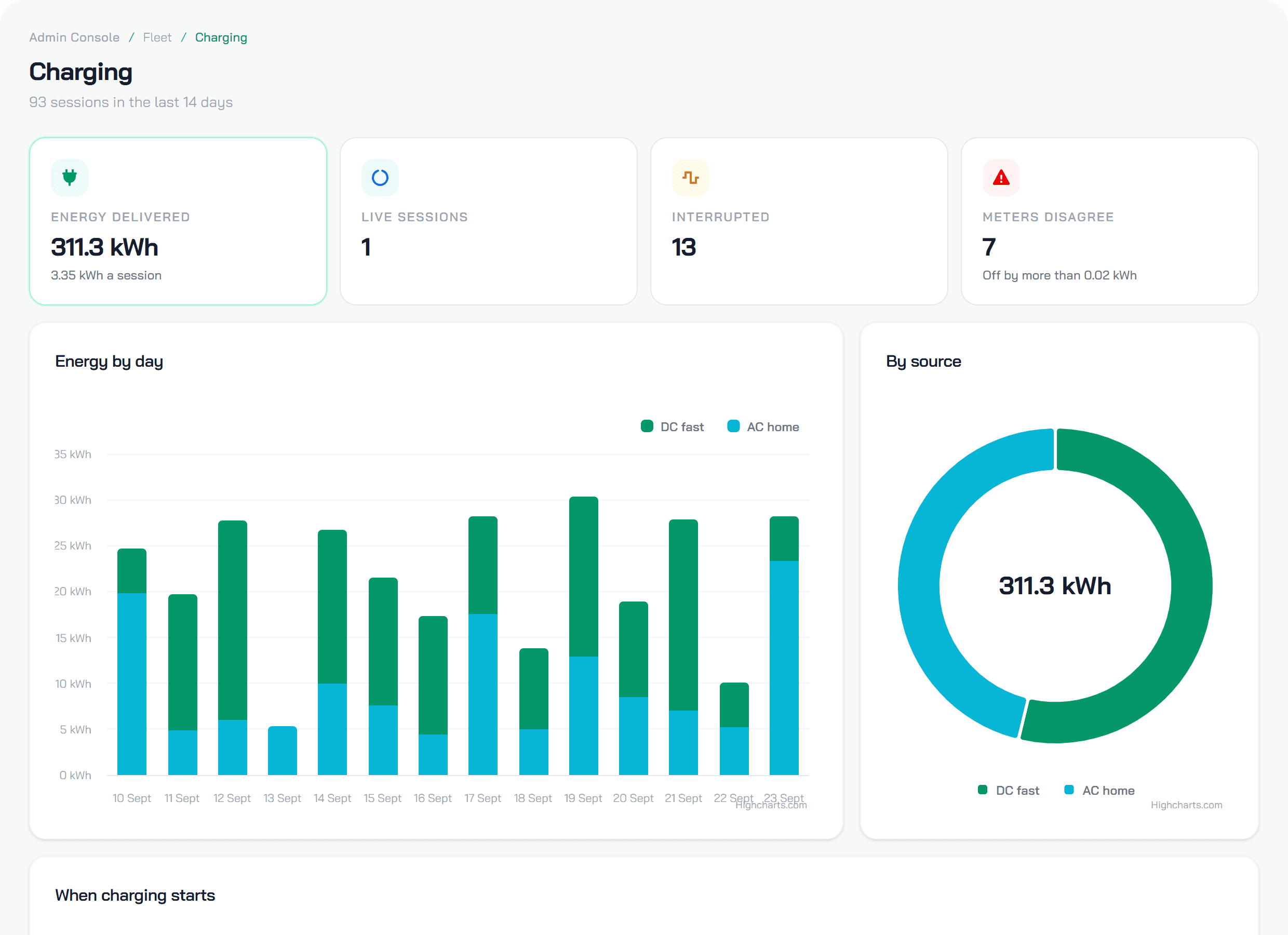Click the blue AC home swatch in bar chart legend
Viewport: 1288px width, 935px height.
coord(733,426)
